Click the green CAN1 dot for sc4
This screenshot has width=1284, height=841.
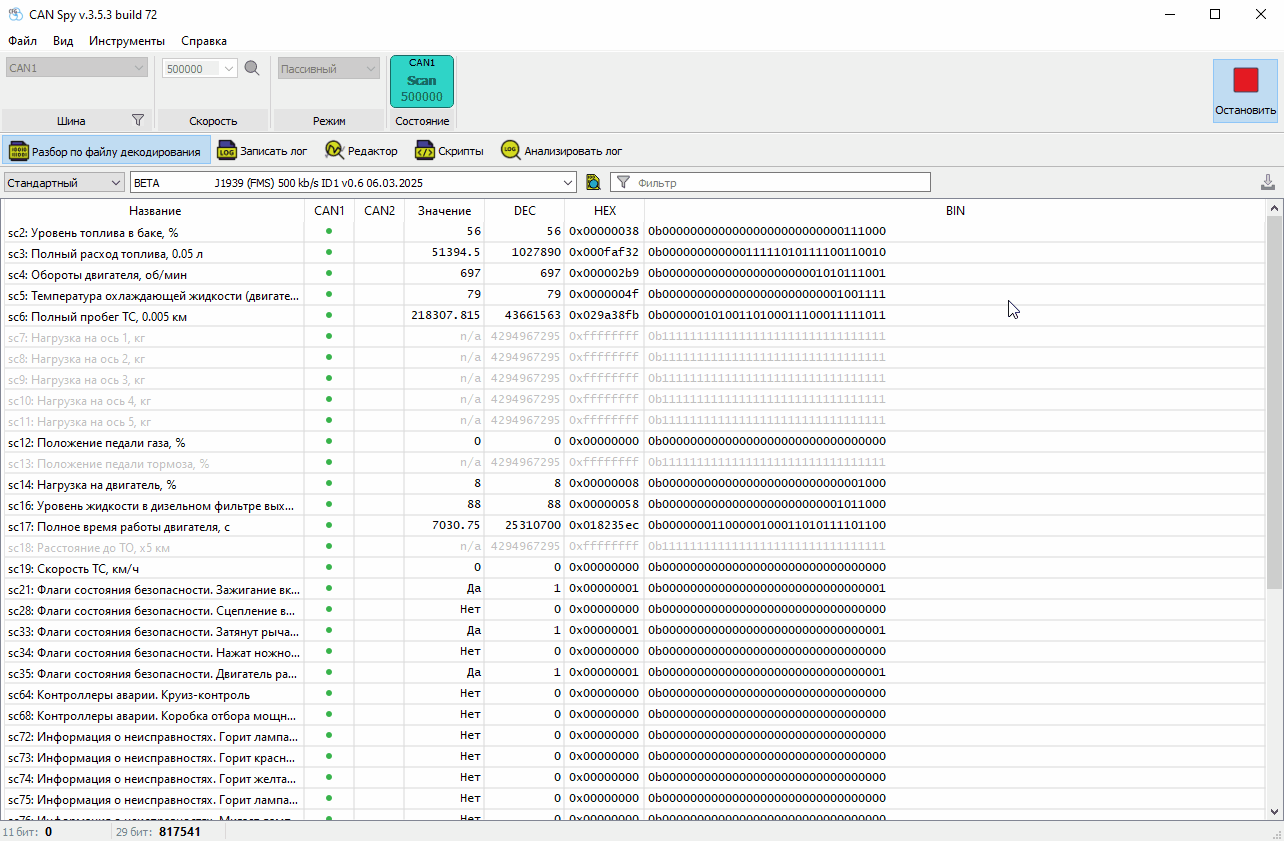tap(329, 273)
